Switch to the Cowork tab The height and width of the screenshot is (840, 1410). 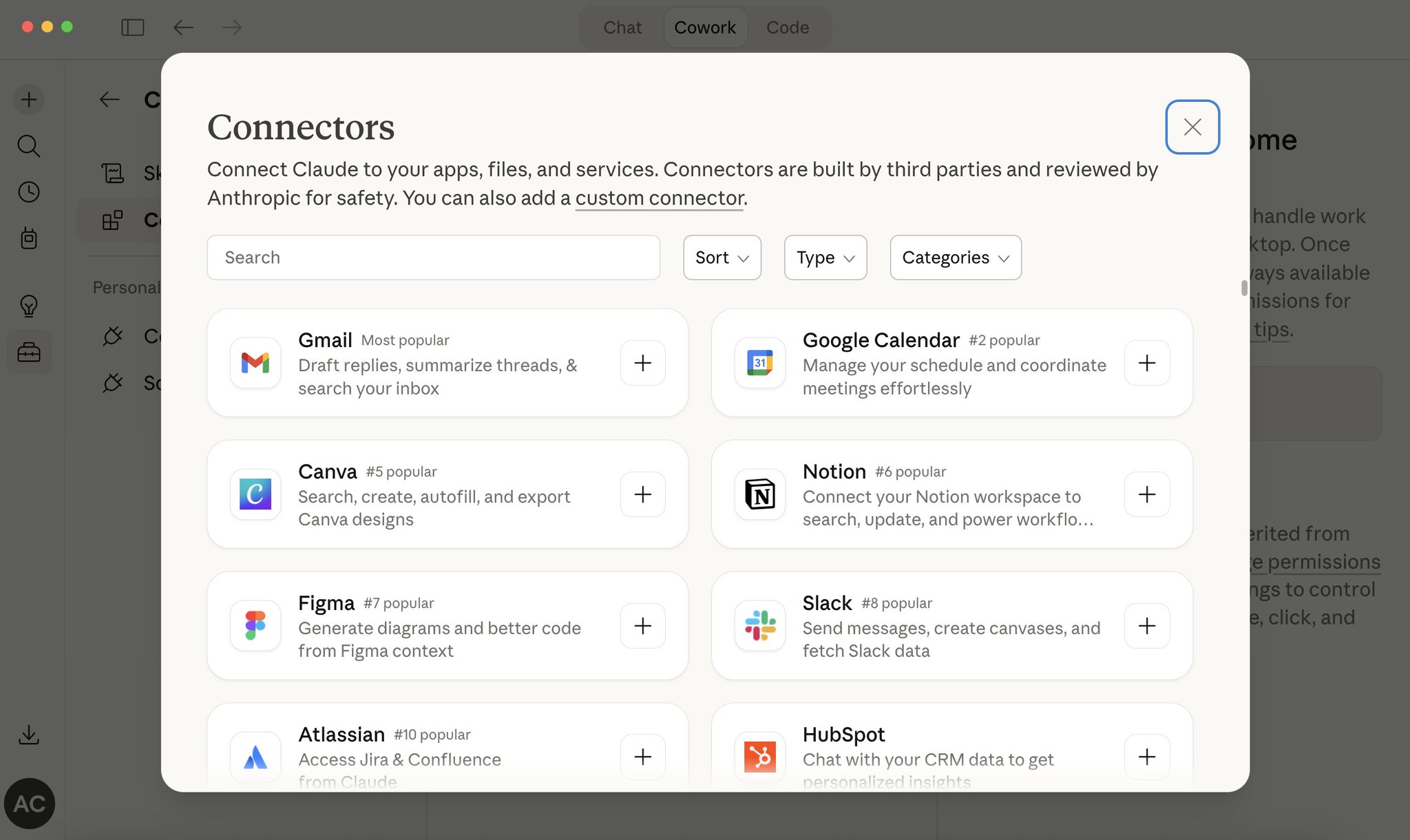pos(705,28)
